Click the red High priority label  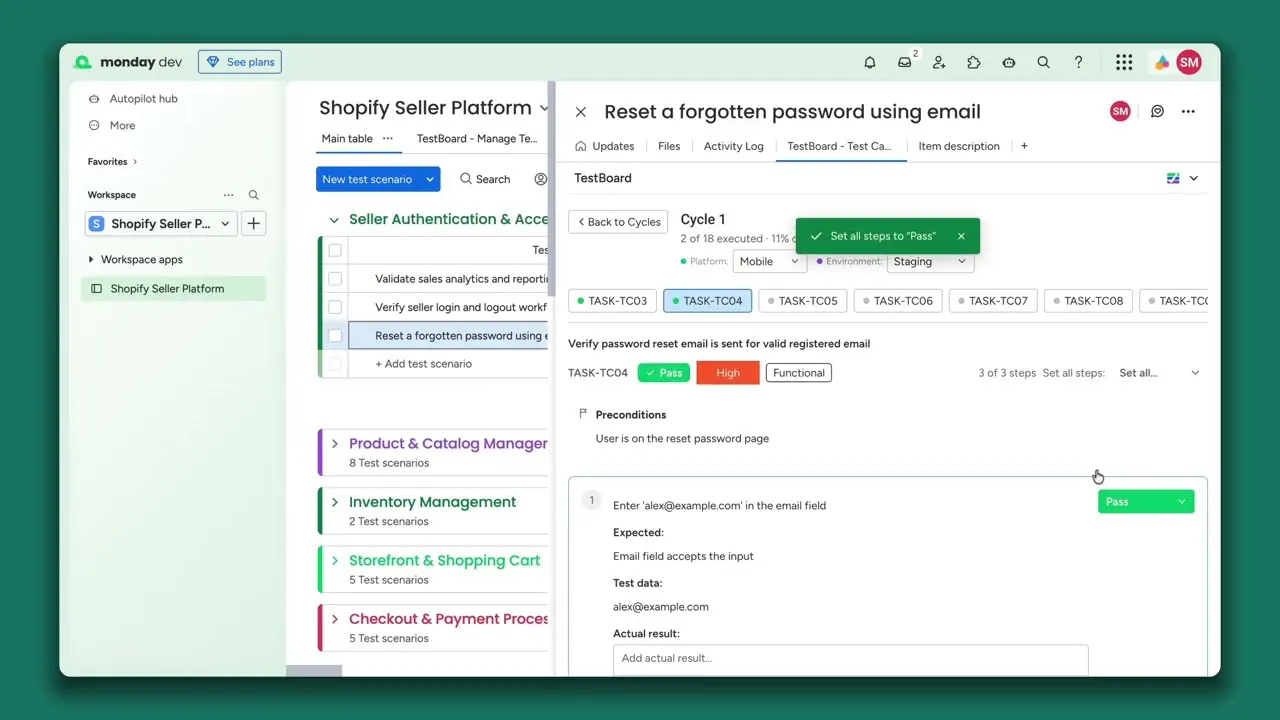coord(728,373)
